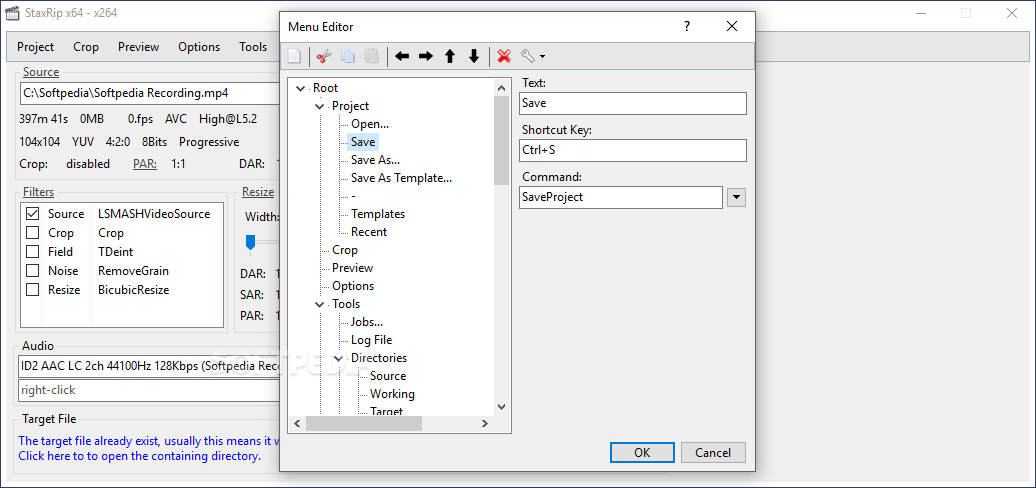Select Options node in the tree
Viewport: 1036px width, 488px height.
pyautogui.click(x=353, y=286)
